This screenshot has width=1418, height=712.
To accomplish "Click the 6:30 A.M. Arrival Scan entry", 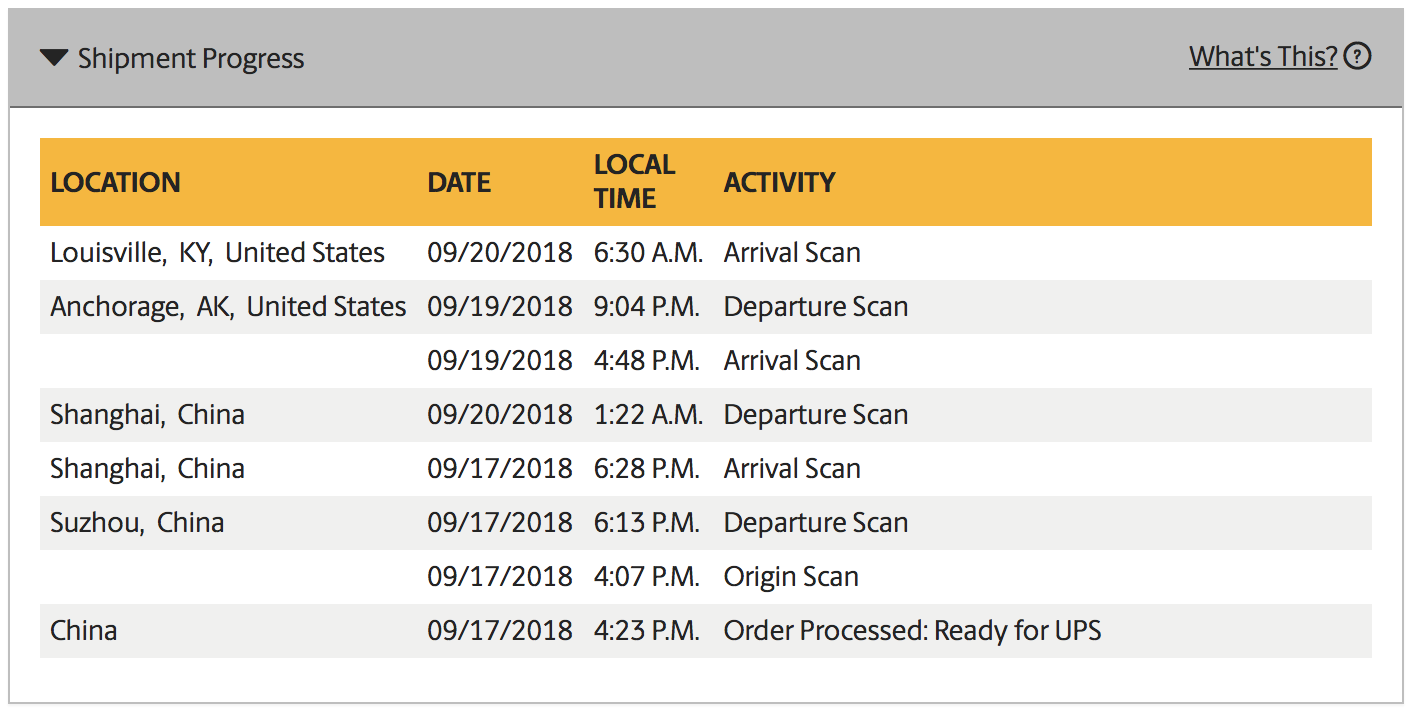I will pos(792,253).
